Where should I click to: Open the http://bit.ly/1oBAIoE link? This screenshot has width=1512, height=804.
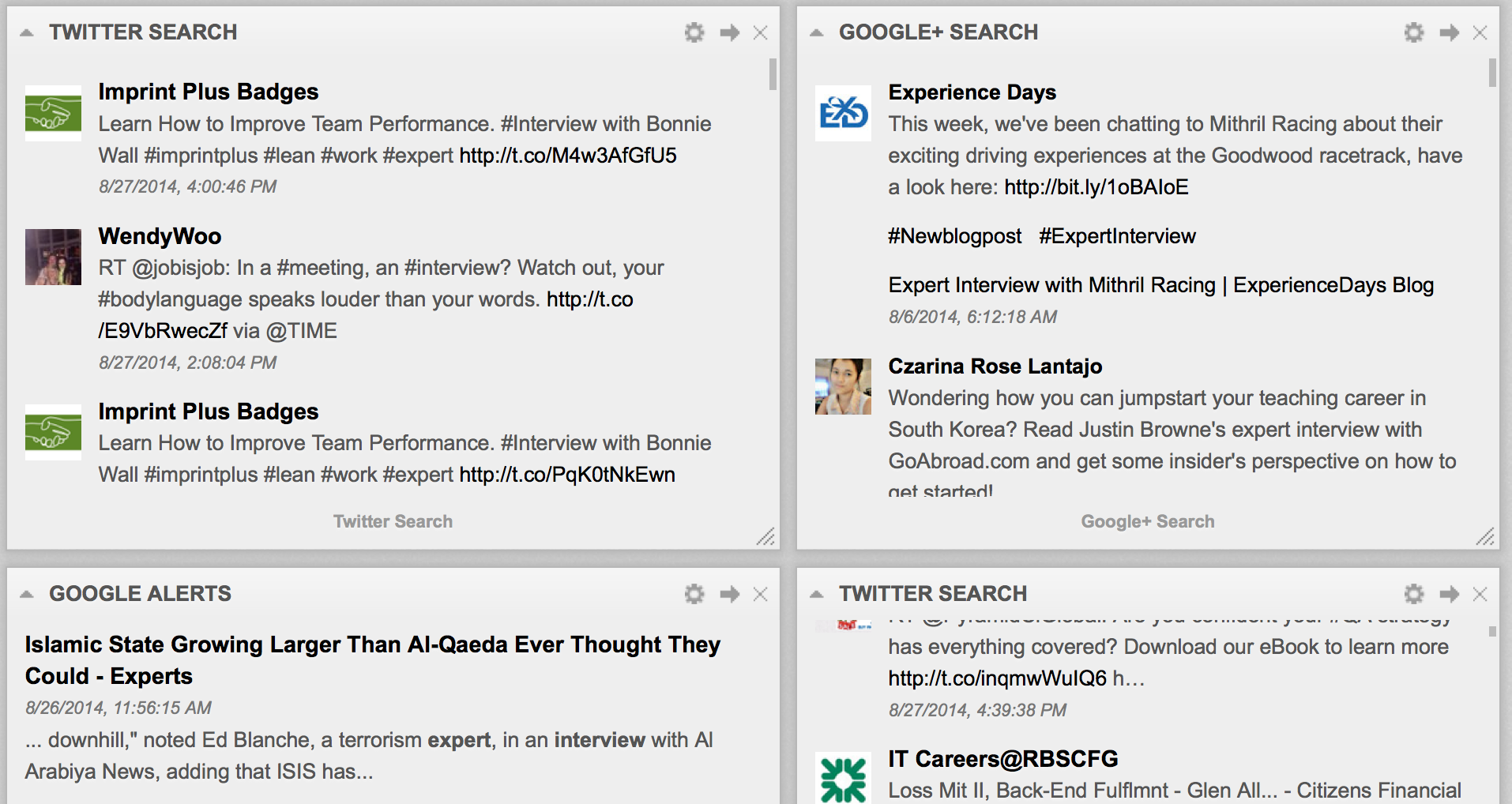coord(1096,187)
